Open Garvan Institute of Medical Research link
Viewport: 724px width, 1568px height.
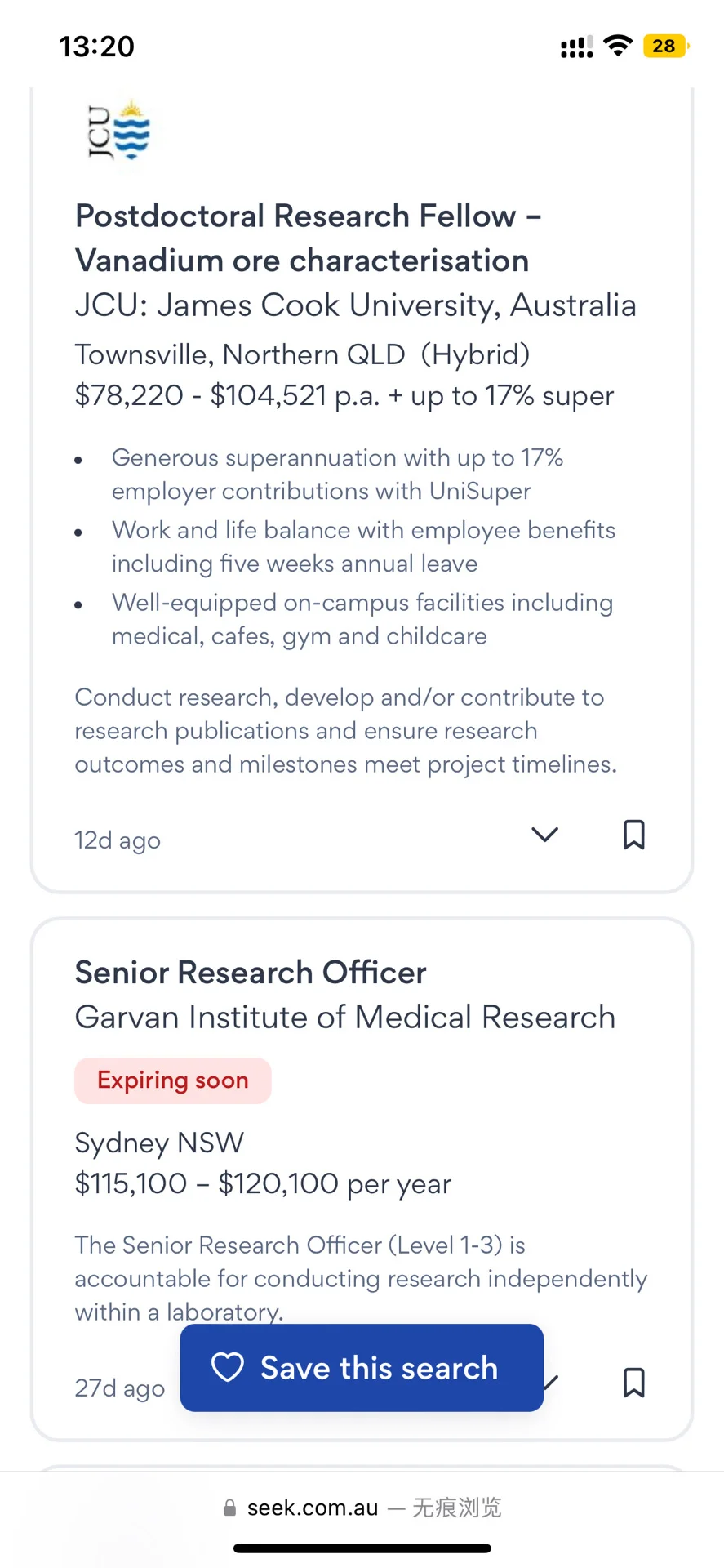pos(345,1018)
